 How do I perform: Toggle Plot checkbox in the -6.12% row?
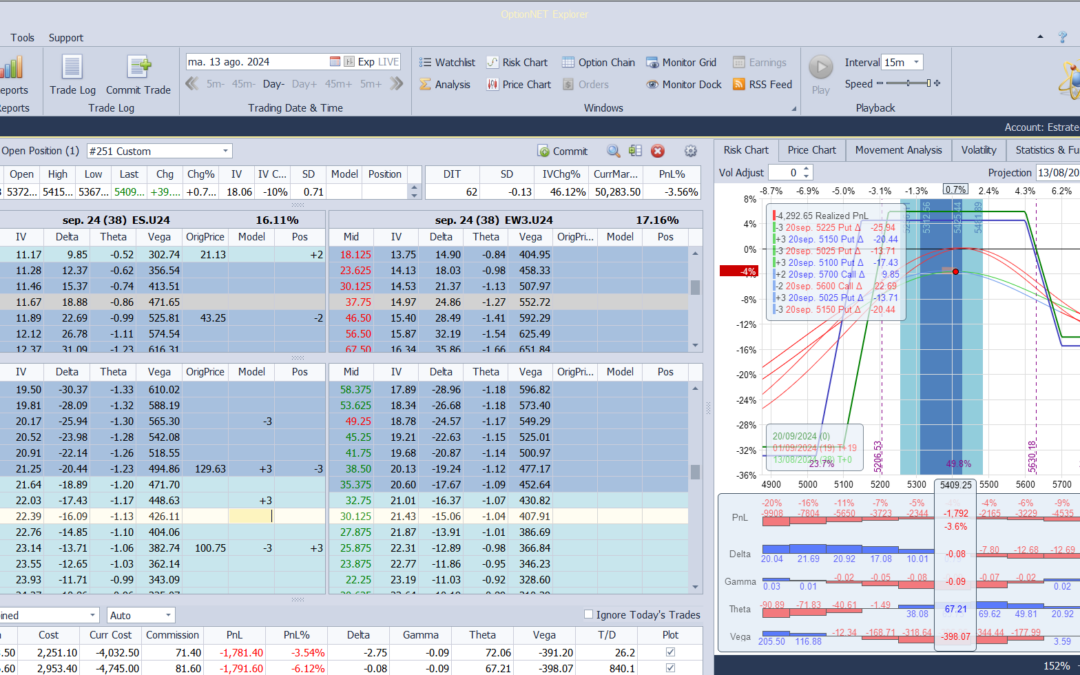point(670,668)
